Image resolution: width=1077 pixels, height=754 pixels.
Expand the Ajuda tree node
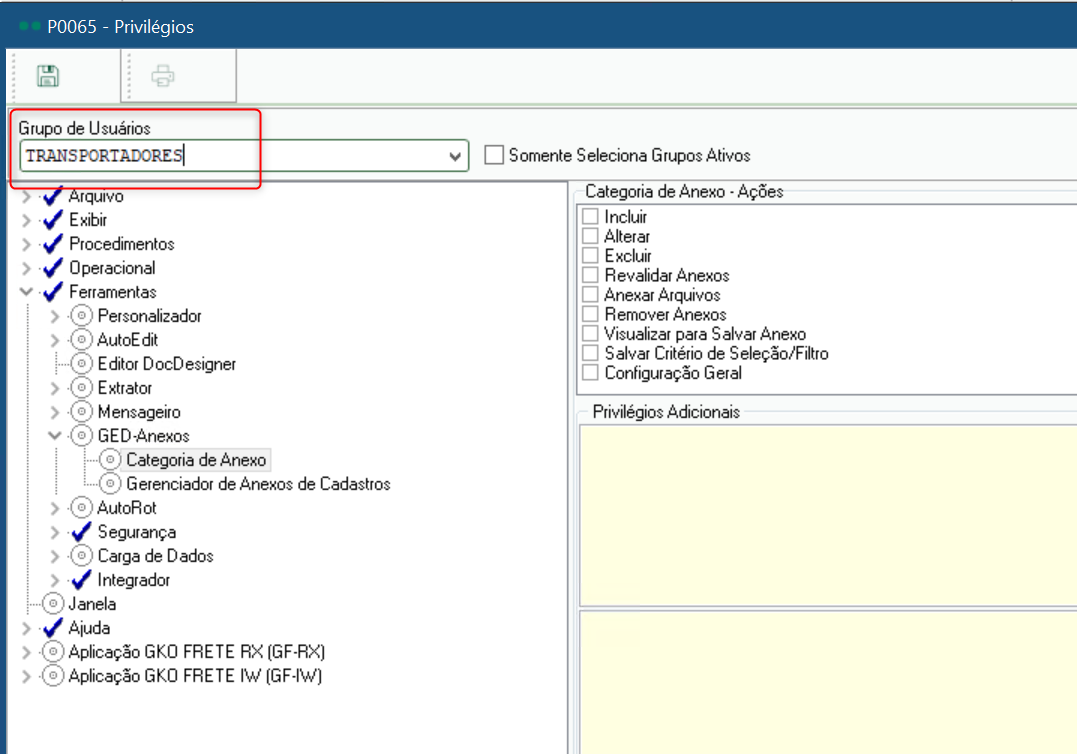point(26,628)
